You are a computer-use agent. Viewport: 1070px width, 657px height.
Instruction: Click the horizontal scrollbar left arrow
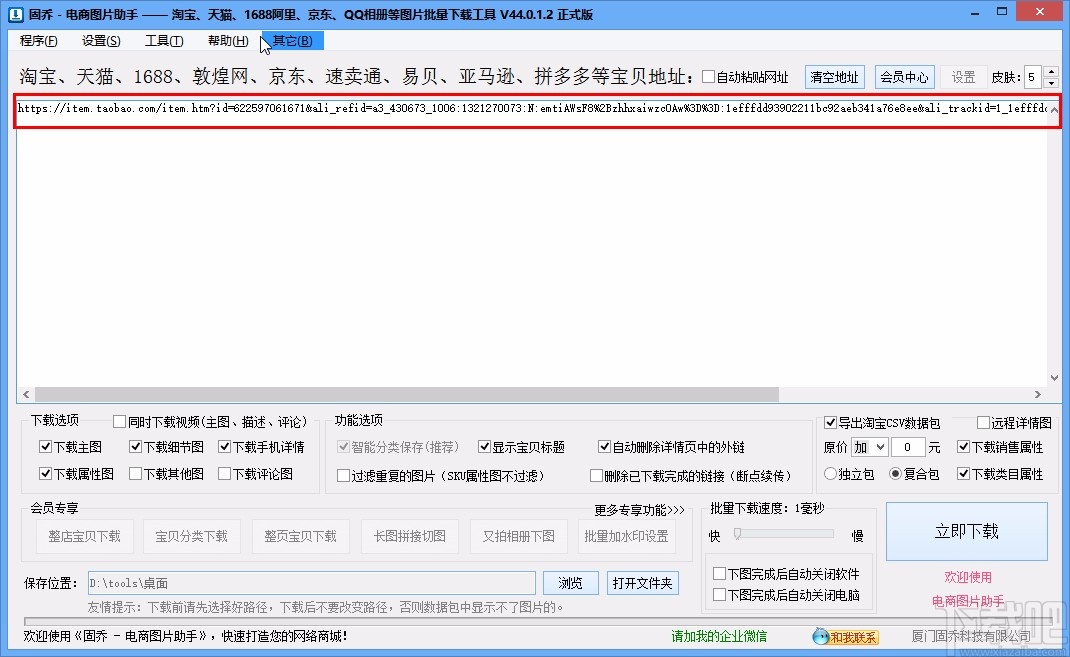(x=26, y=394)
